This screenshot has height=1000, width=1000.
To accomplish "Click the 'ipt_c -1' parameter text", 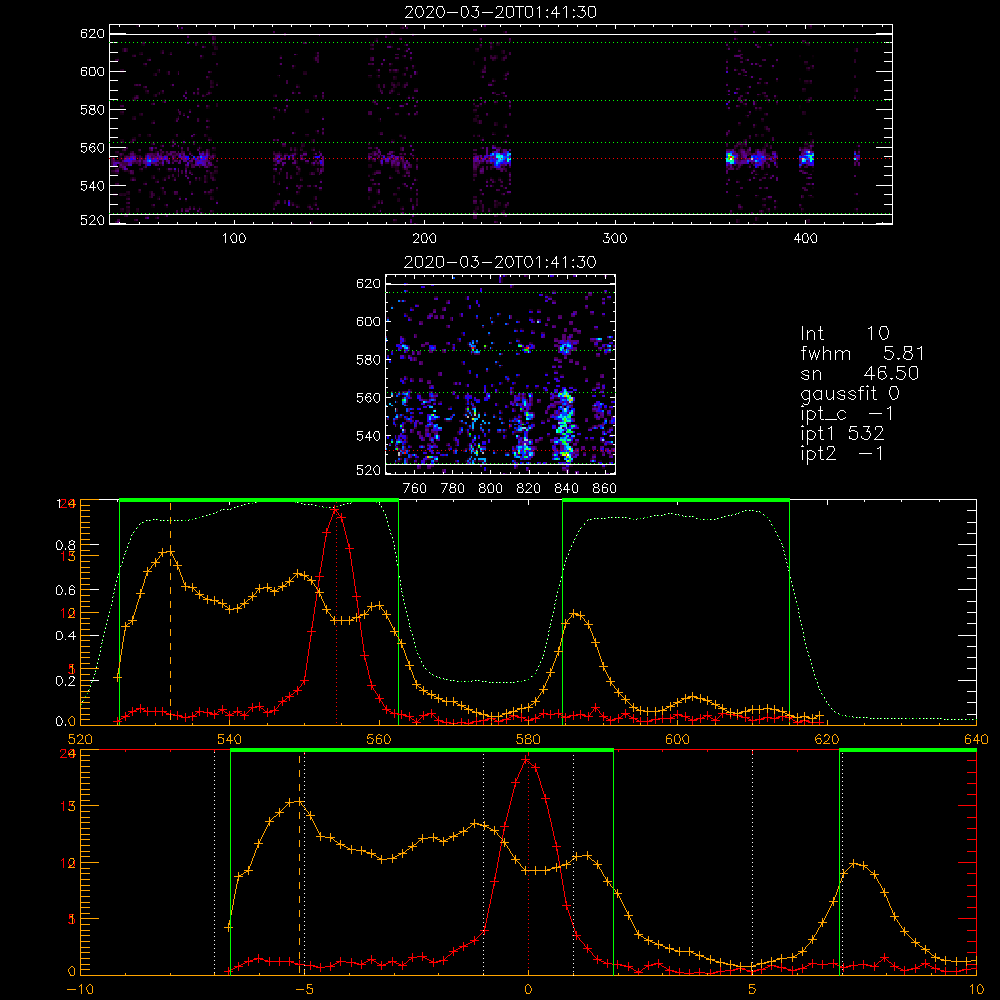I will tap(848, 414).
